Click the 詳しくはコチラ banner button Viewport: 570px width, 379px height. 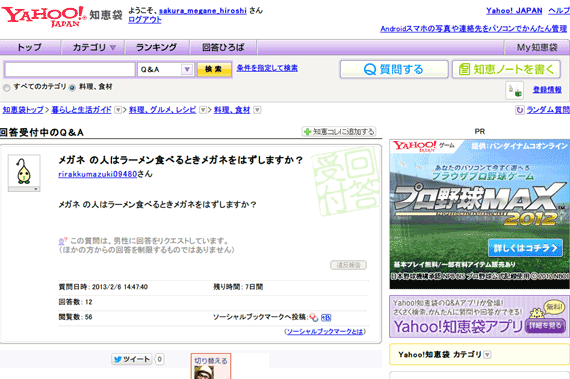coord(525,248)
